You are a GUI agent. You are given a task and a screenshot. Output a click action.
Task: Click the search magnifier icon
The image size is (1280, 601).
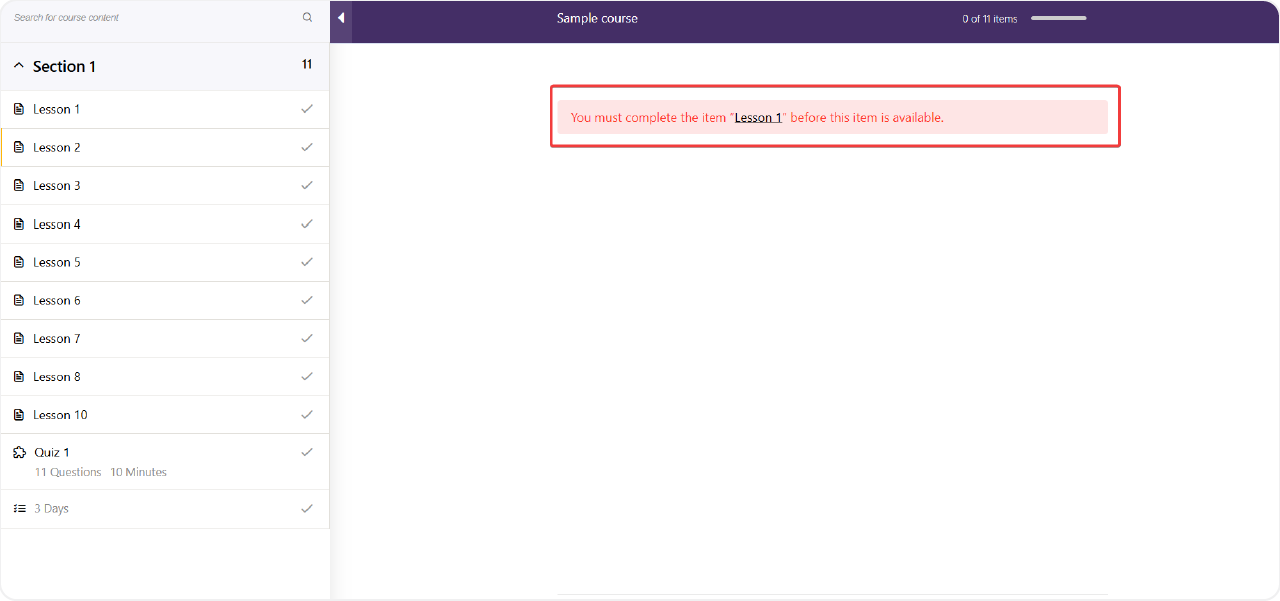[307, 17]
